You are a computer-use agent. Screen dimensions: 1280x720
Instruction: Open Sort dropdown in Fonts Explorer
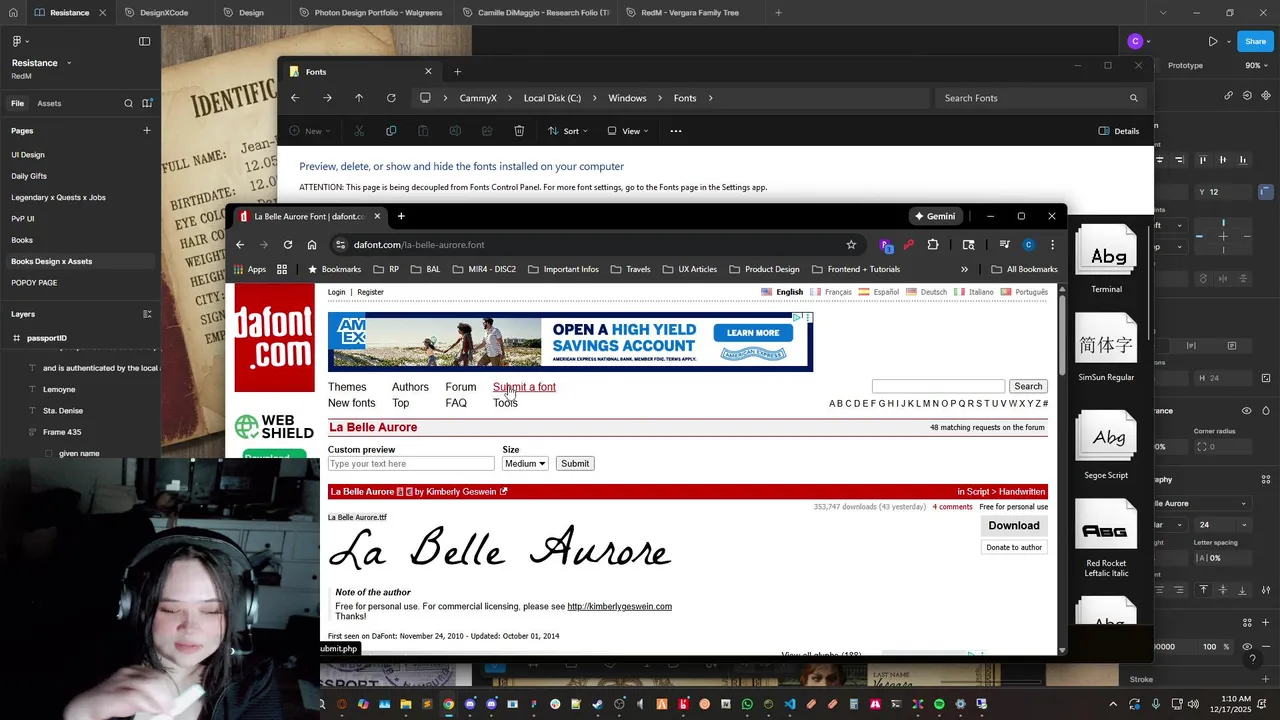point(567,131)
